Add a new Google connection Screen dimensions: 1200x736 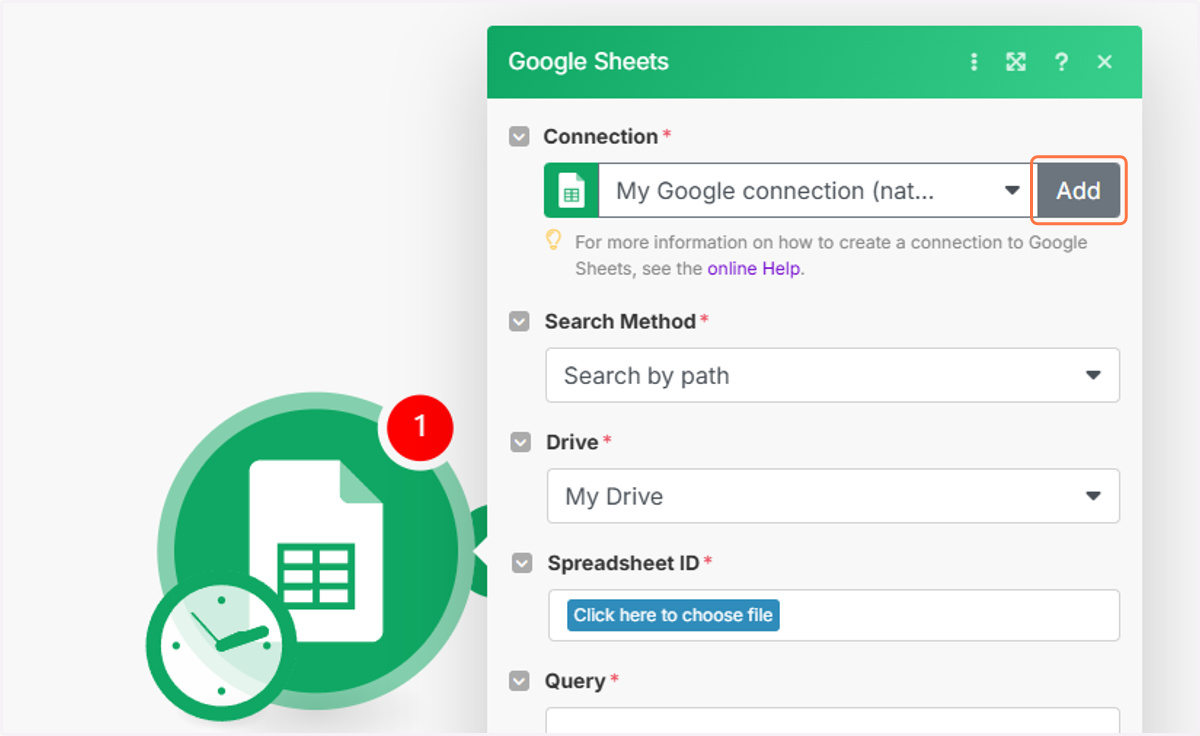point(1078,191)
